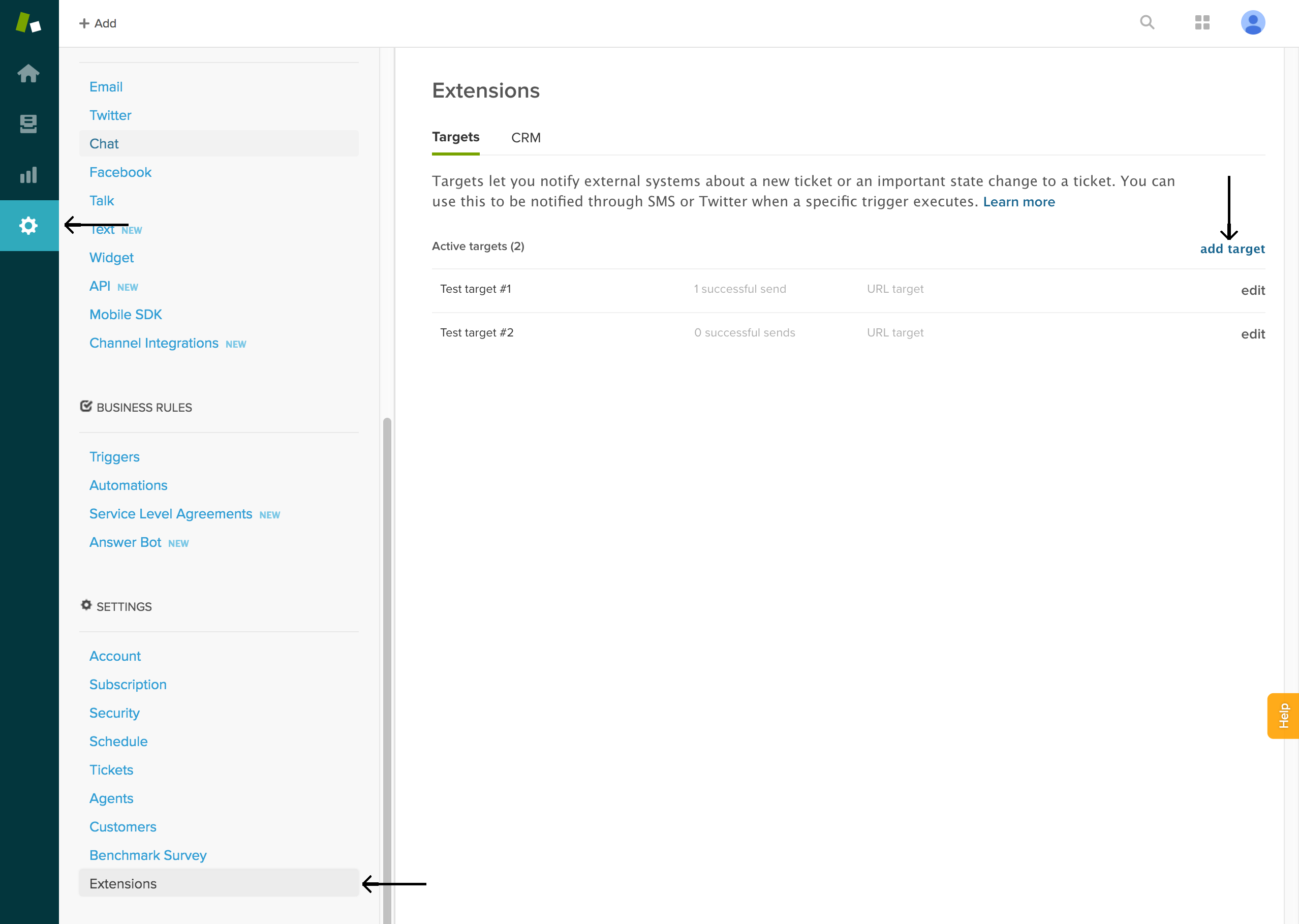The image size is (1299, 924).
Task: Open the products grid icon
Action: [x=1202, y=23]
